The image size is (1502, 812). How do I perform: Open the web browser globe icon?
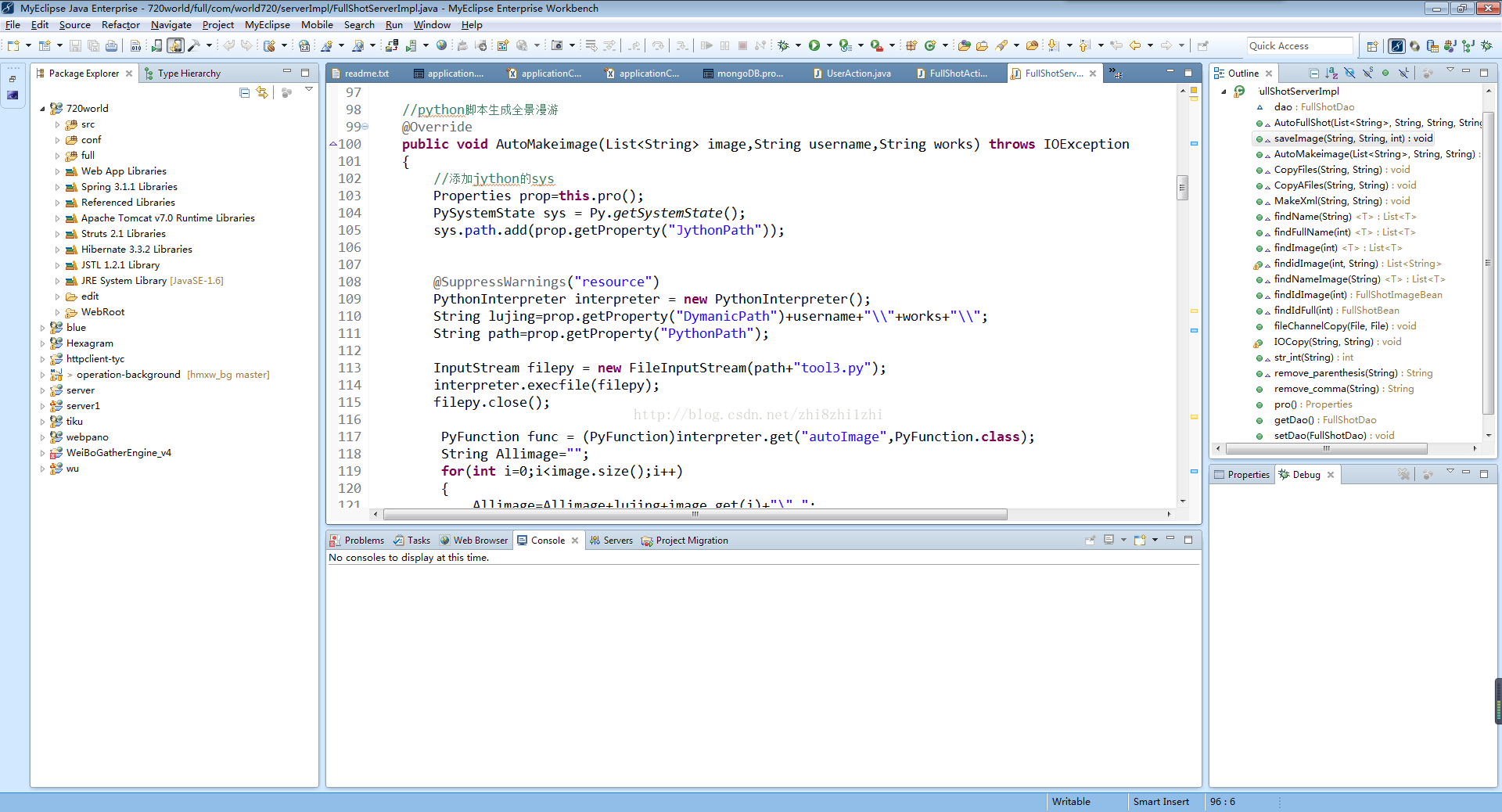coord(442,45)
